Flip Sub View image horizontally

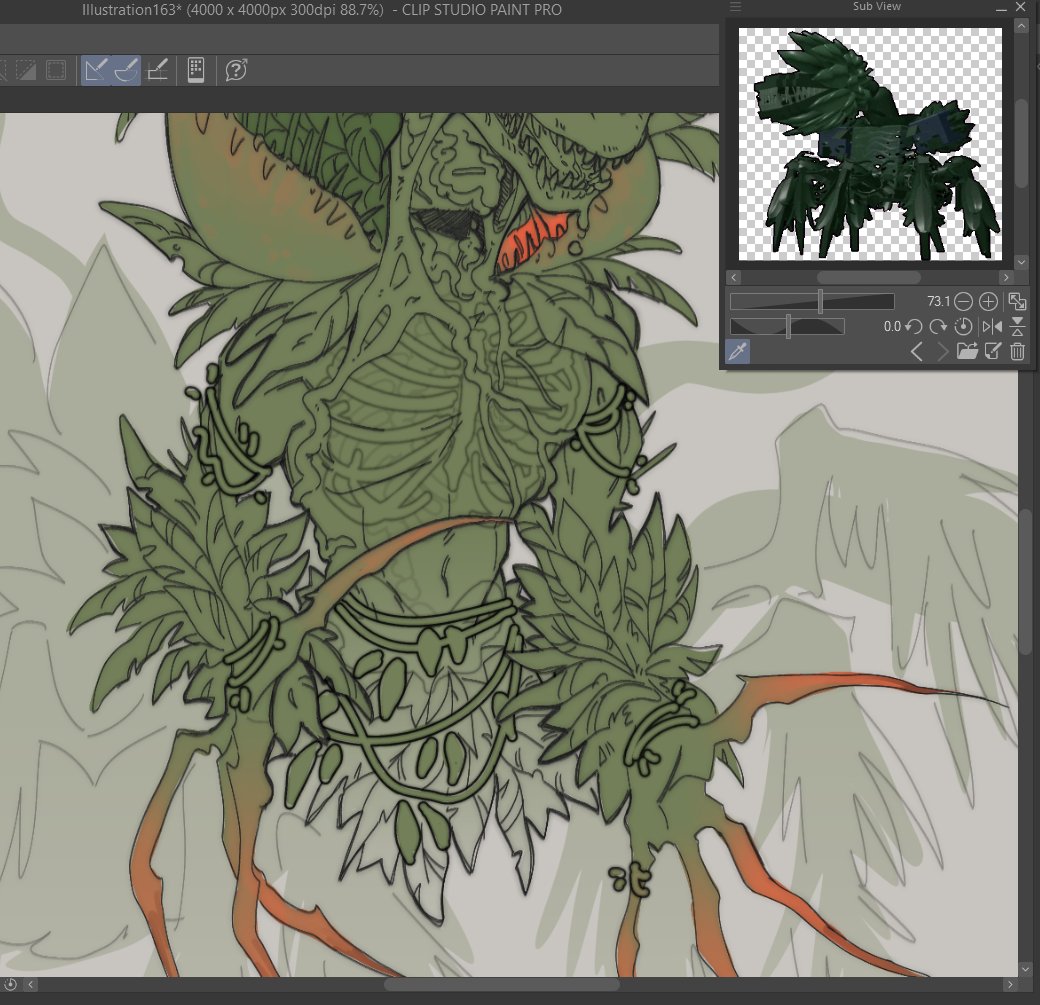click(x=992, y=326)
